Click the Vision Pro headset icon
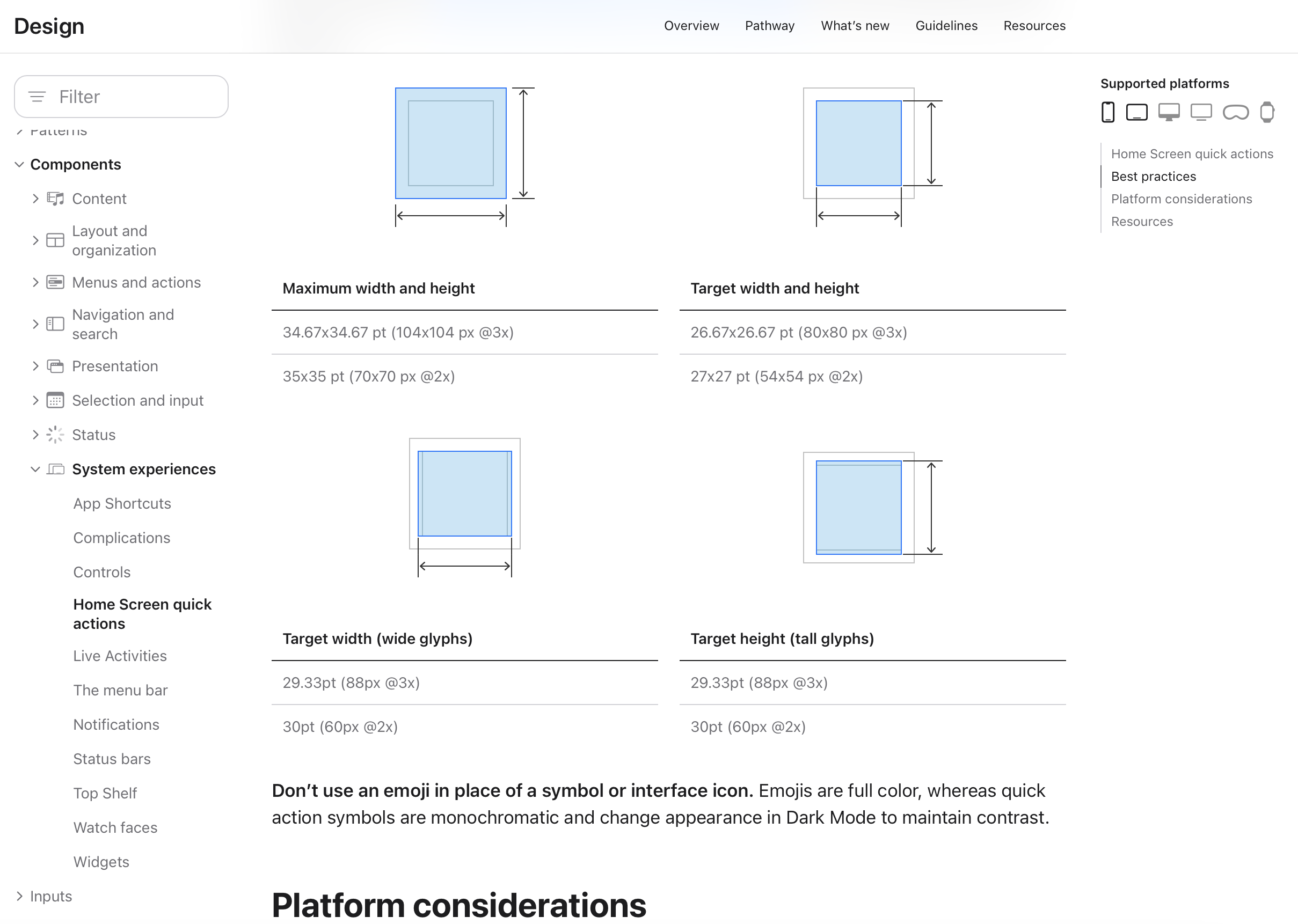The height and width of the screenshot is (924, 1298). 1235,112
